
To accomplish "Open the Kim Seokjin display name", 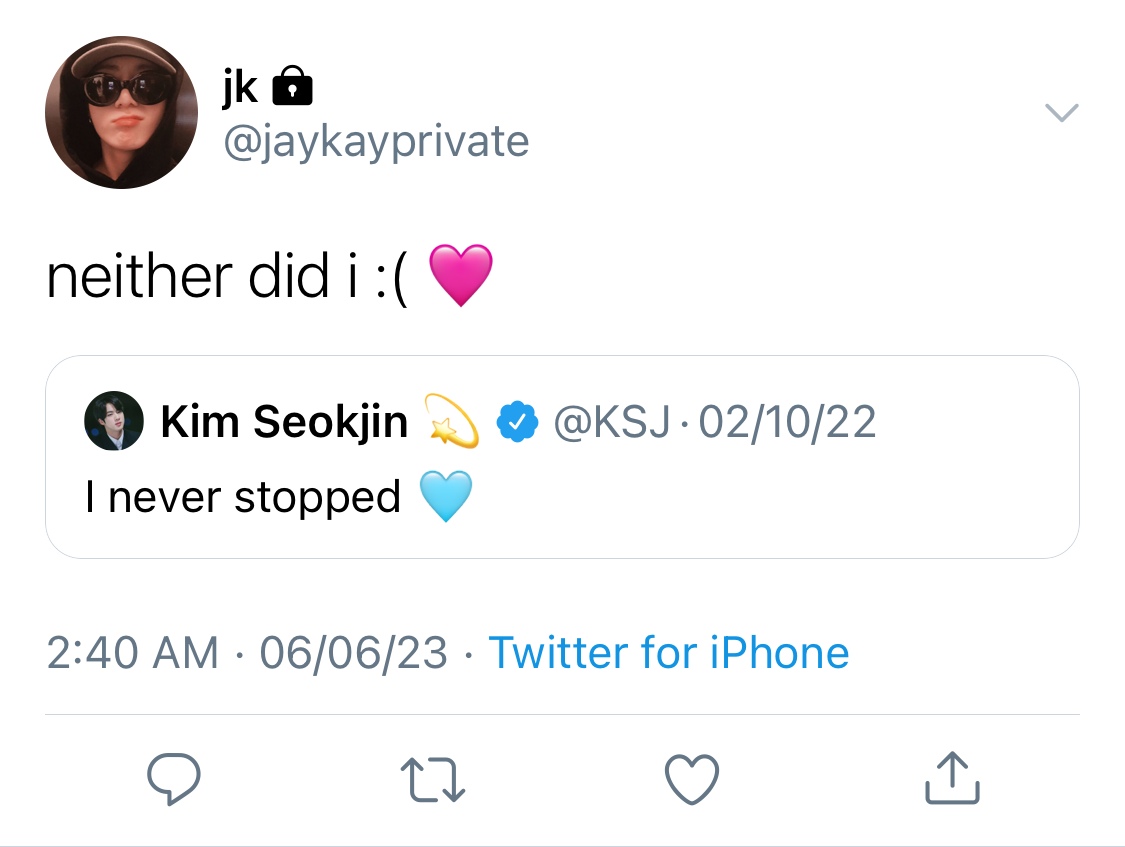I will 284,421.
